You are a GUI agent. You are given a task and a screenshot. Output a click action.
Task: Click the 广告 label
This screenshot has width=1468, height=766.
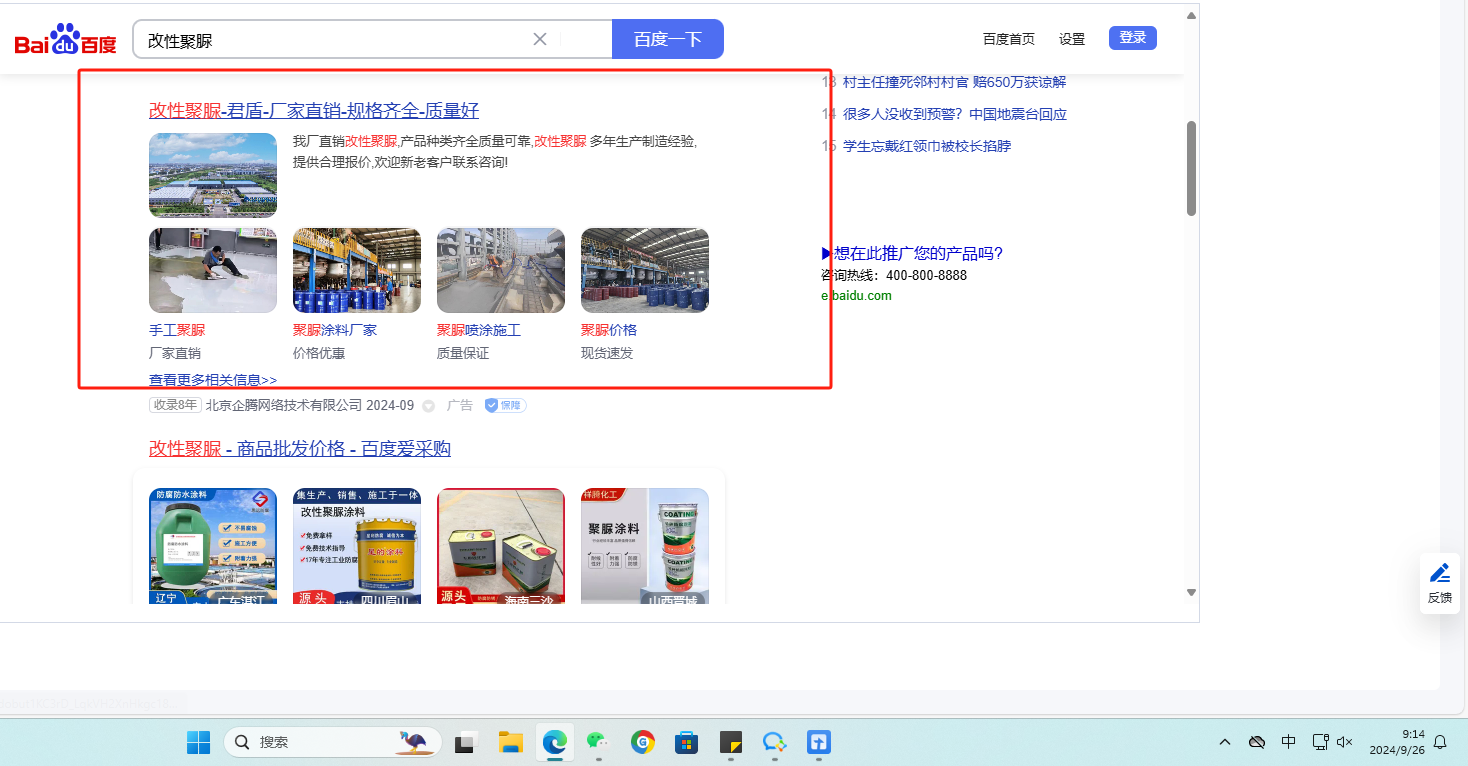pos(460,405)
